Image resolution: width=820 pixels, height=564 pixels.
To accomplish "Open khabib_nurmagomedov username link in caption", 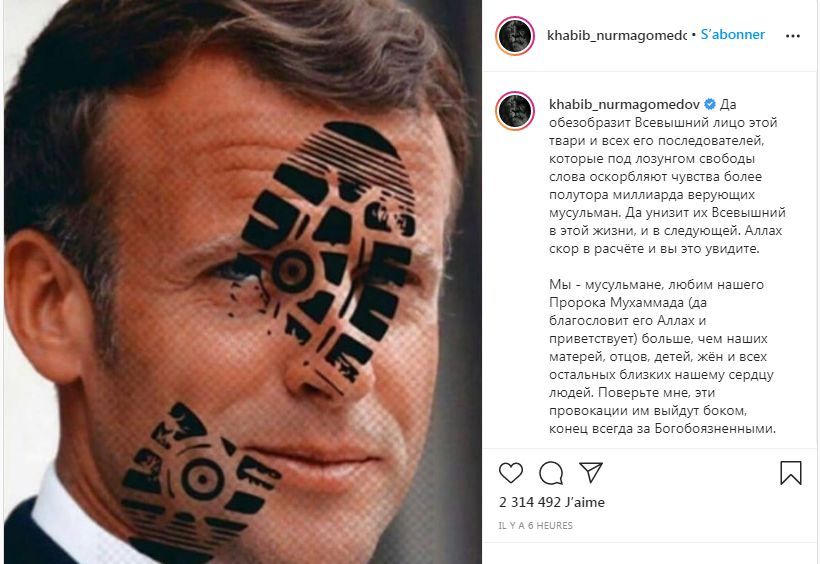I will coord(624,105).
